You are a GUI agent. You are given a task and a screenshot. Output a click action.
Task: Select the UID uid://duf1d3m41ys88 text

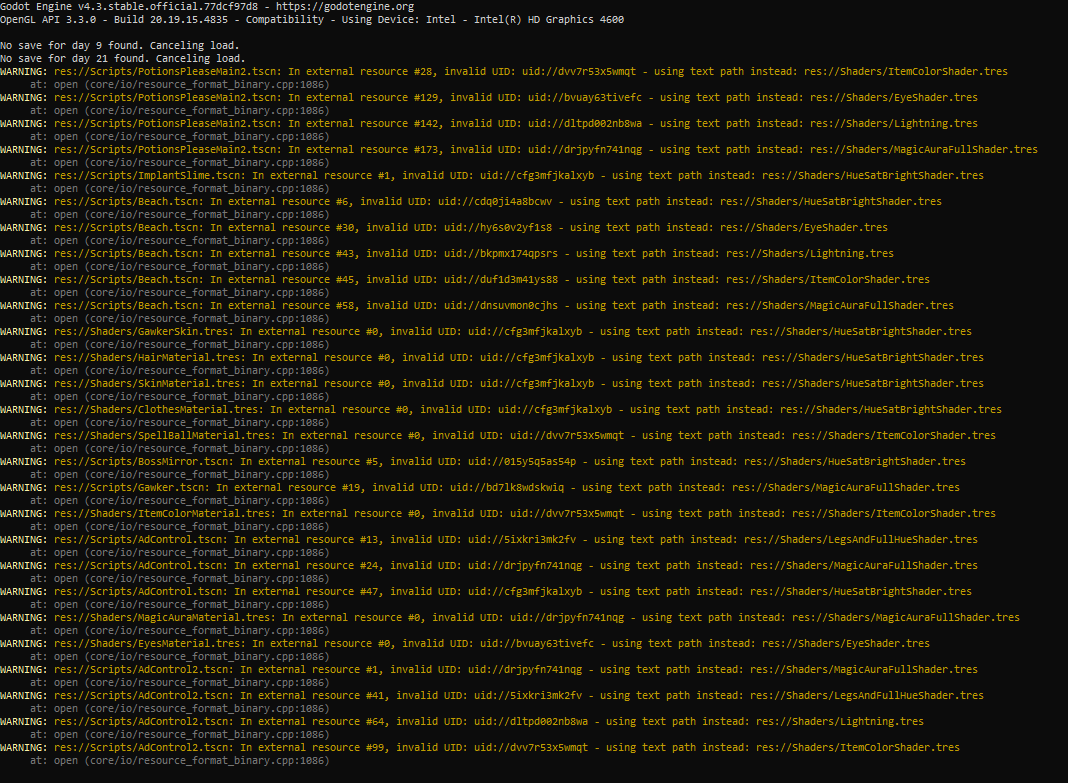[501, 279]
